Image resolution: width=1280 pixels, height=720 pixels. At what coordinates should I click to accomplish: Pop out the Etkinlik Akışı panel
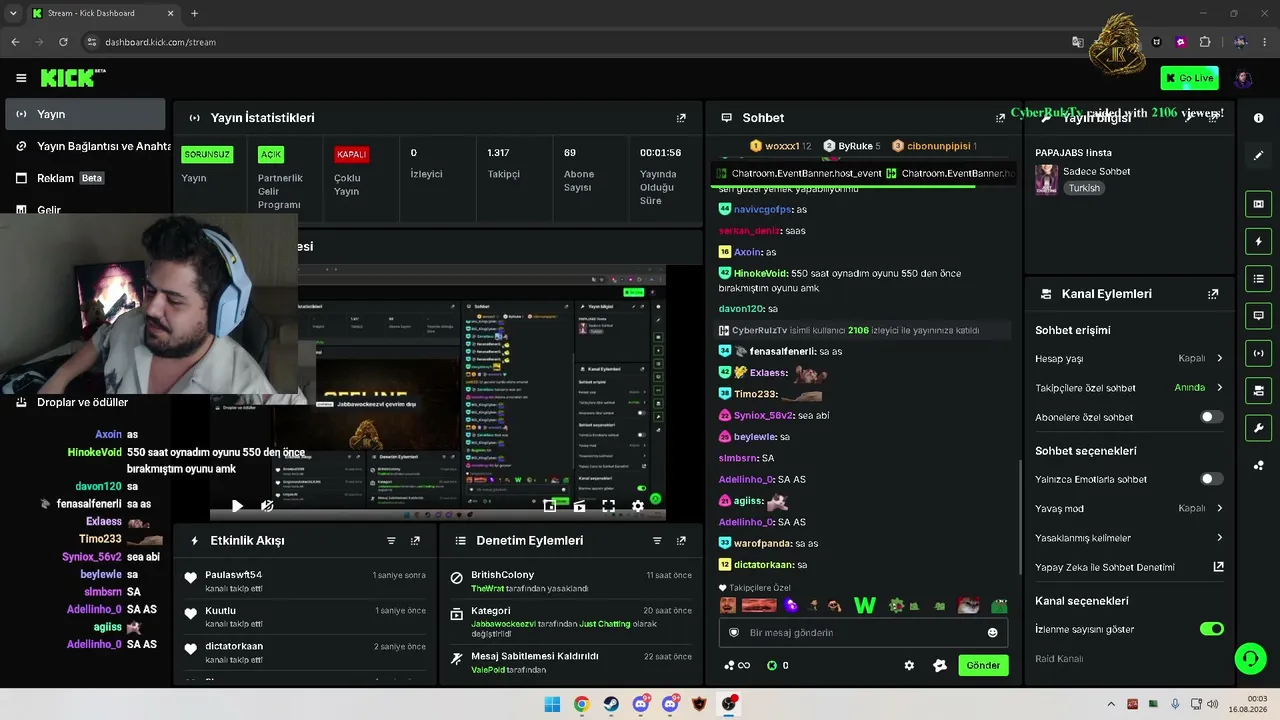[x=415, y=541]
